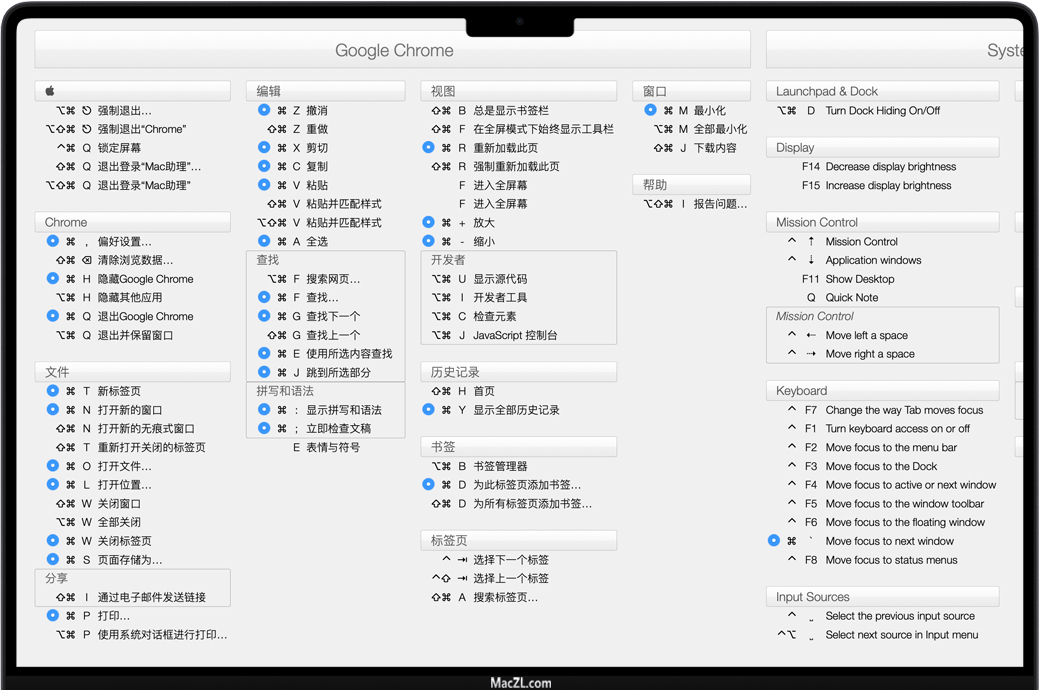The height and width of the screenshot is (690, 1040).
Task: Click the Google Chrome title bar
Action: click(x=393, y=50)
